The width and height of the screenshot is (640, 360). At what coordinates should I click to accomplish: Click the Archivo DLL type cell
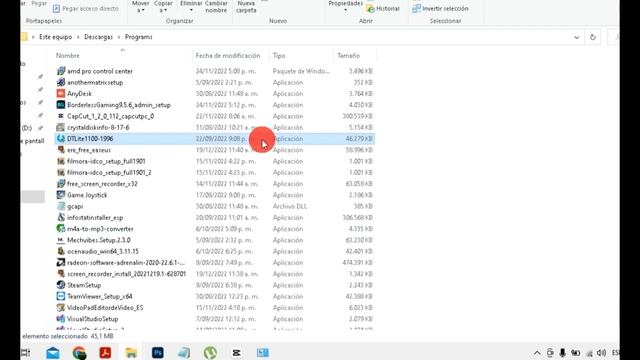290,207
